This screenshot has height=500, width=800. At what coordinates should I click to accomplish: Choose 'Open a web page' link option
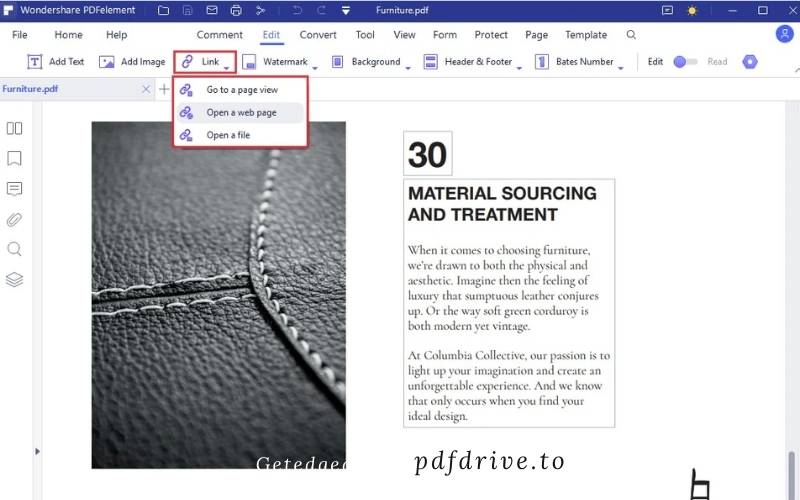point(240,112)
